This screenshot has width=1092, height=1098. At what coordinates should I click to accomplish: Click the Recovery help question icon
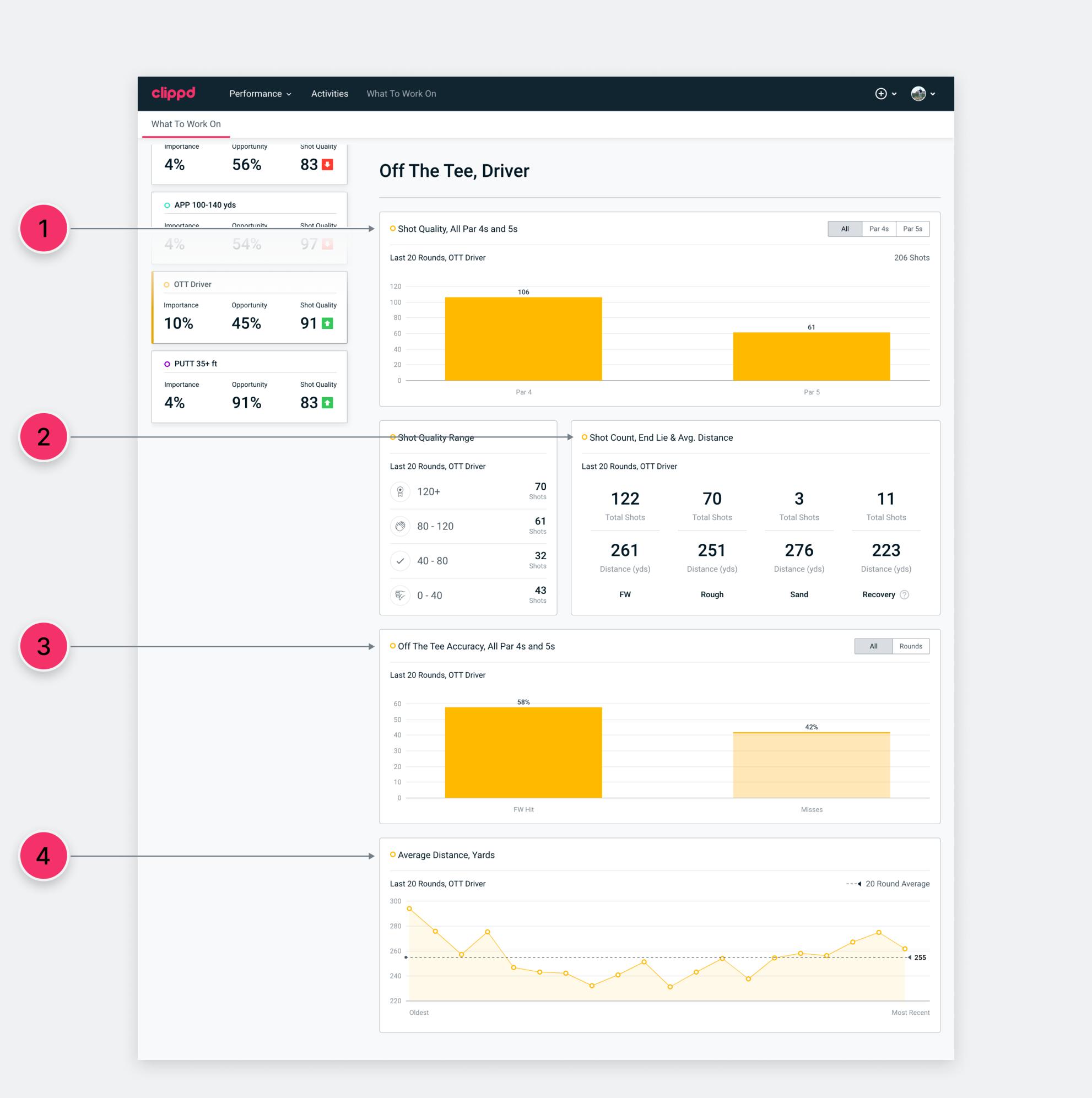(x=905, y=594)
